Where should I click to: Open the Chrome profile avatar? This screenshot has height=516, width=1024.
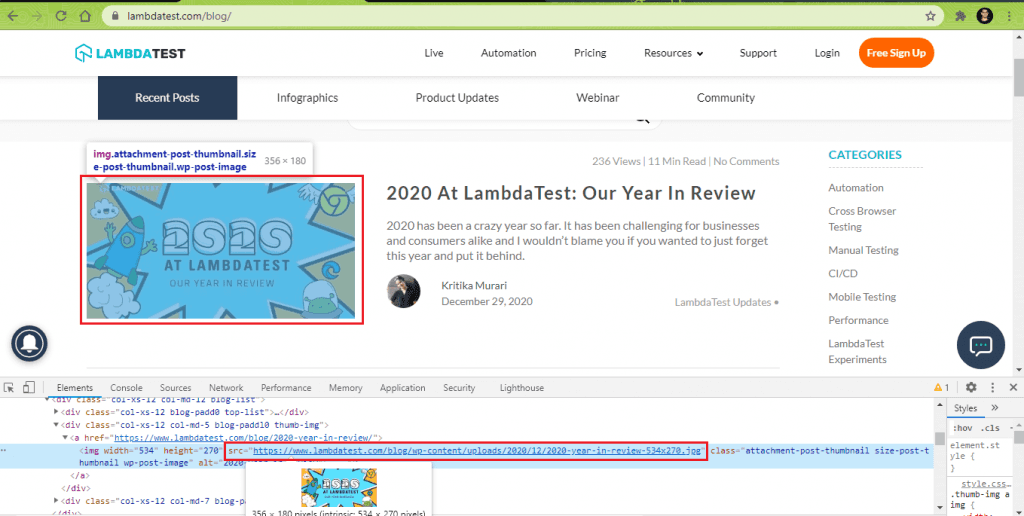(x=985, y=16)
